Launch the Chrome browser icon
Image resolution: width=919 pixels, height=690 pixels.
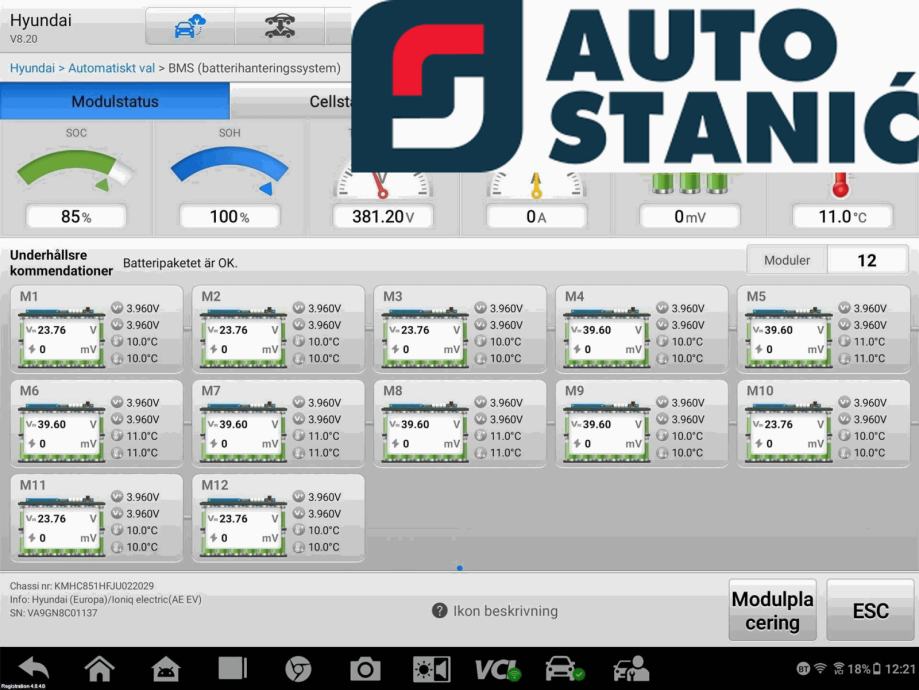pos(298,669)
